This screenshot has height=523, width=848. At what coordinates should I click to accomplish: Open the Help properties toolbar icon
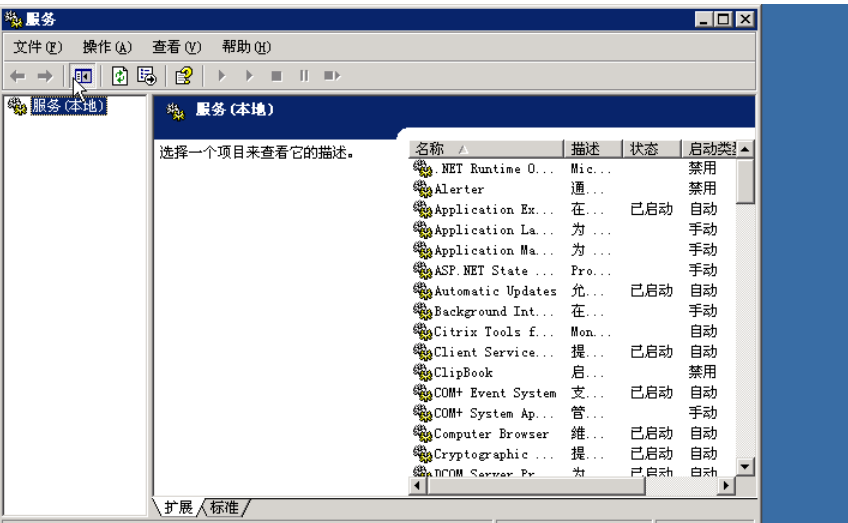pos(184,76)
